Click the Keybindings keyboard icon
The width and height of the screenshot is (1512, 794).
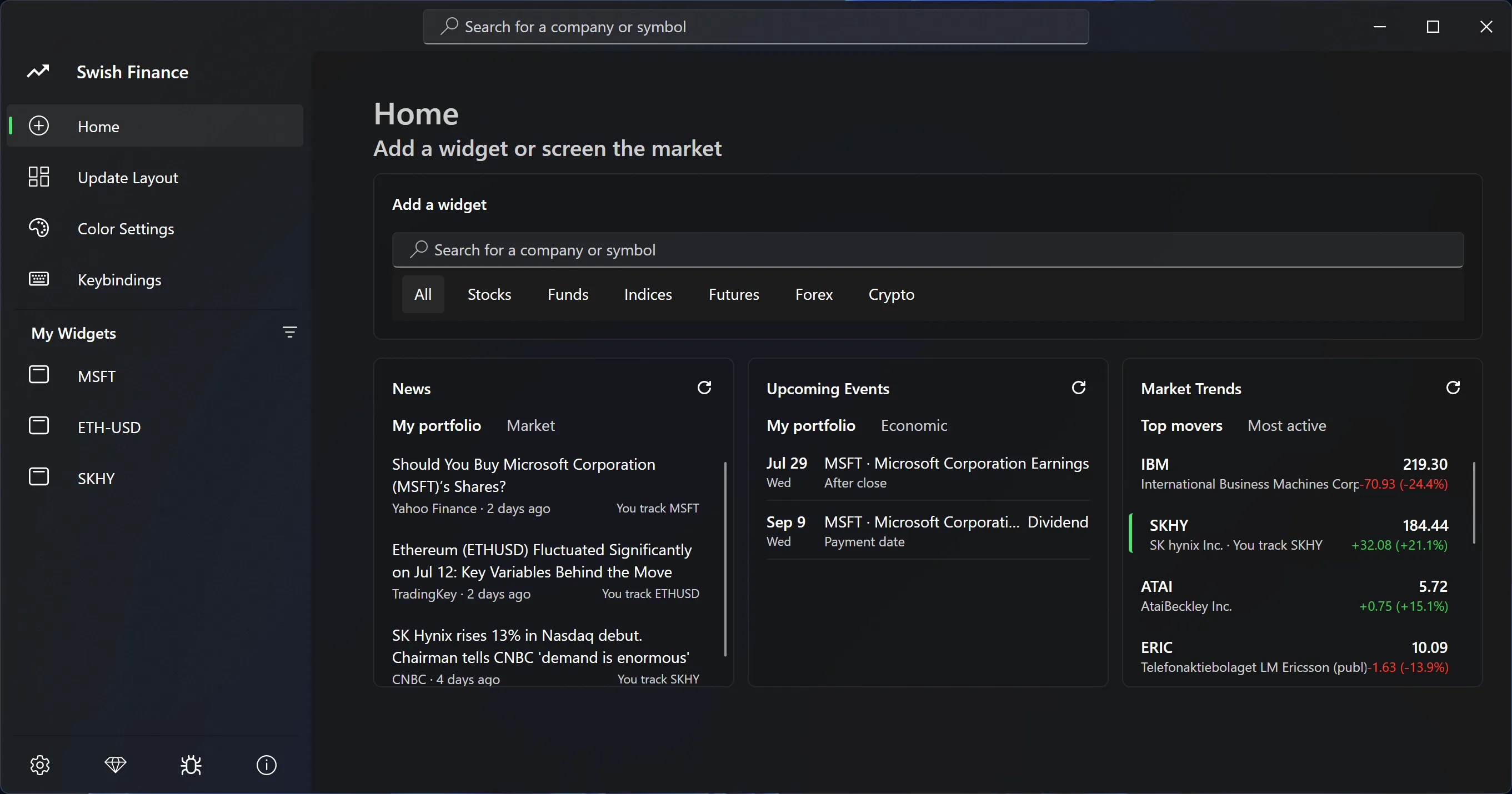(39, 279)
